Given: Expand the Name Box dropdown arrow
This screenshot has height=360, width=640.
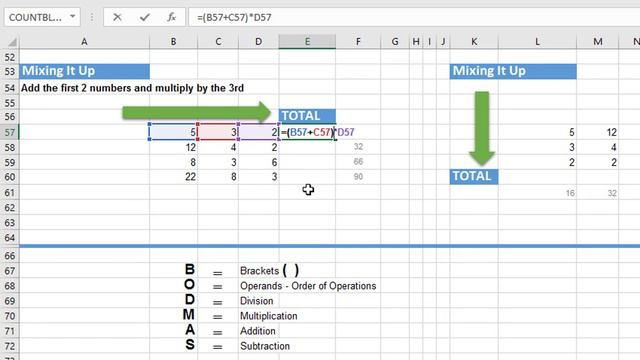Looking at the screenshot, I should (x=72, y=17).
